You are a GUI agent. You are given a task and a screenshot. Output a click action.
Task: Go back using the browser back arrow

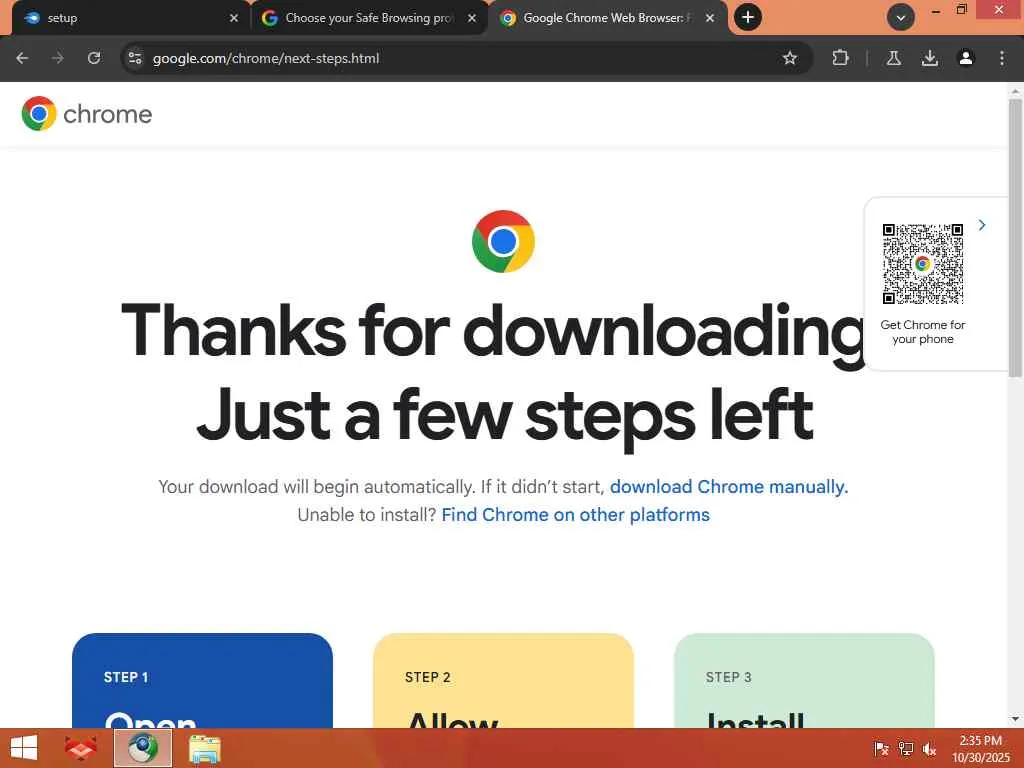coord(22,58)
